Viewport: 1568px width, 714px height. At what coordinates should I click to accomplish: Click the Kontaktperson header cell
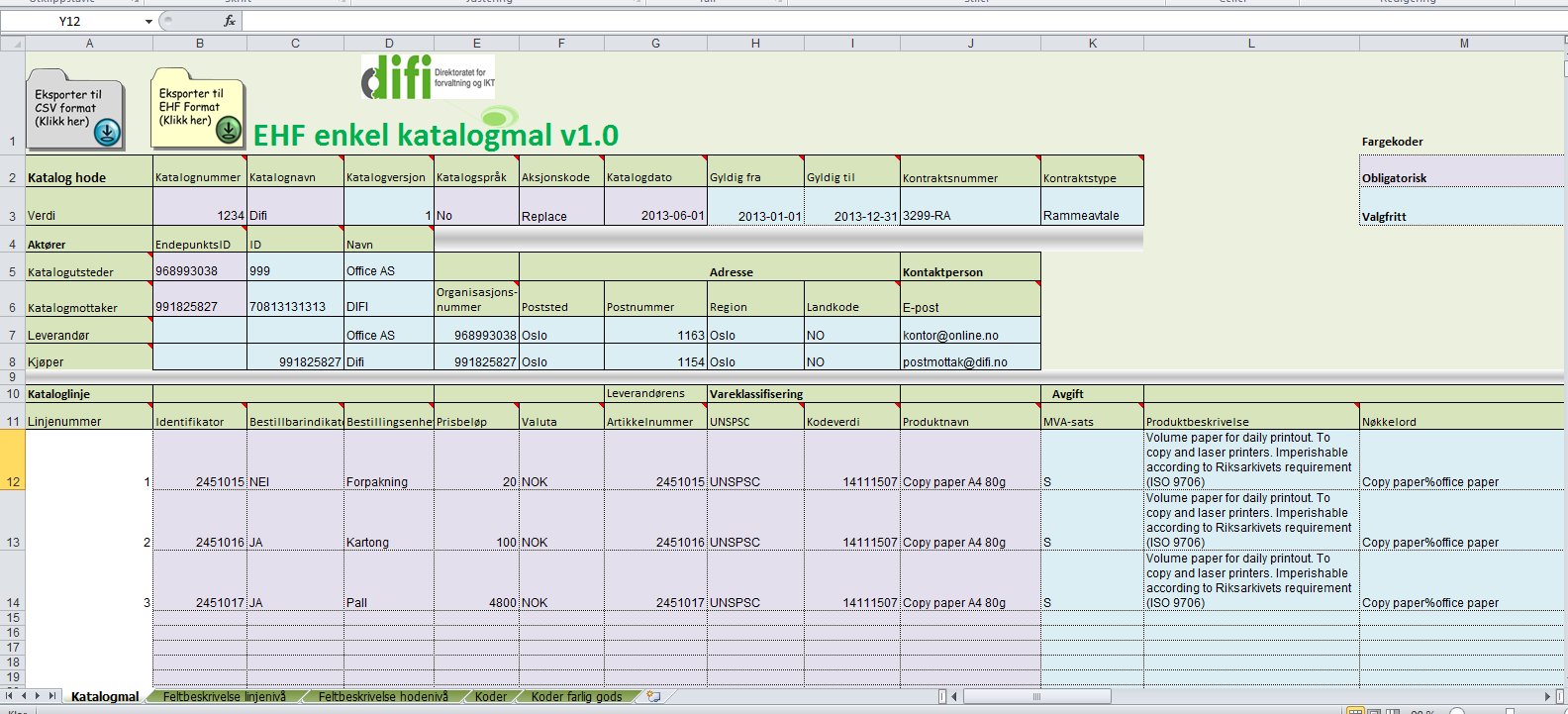pyautogui.click(x=970, y=266)
